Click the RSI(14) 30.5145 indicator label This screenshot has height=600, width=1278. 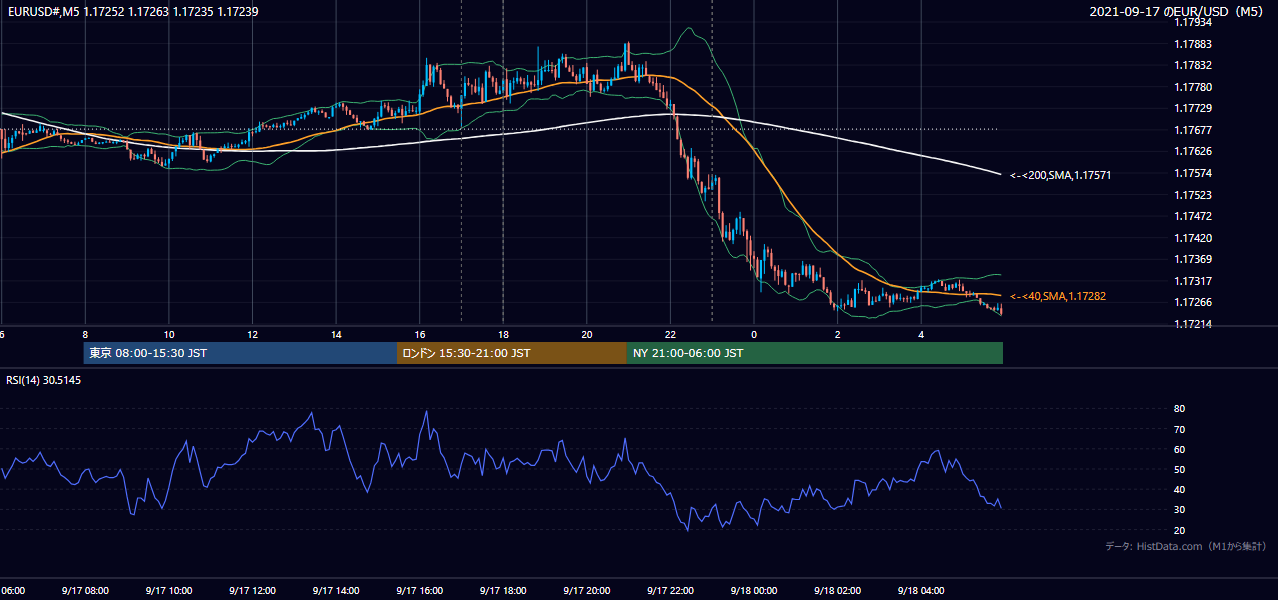point(44,380)
